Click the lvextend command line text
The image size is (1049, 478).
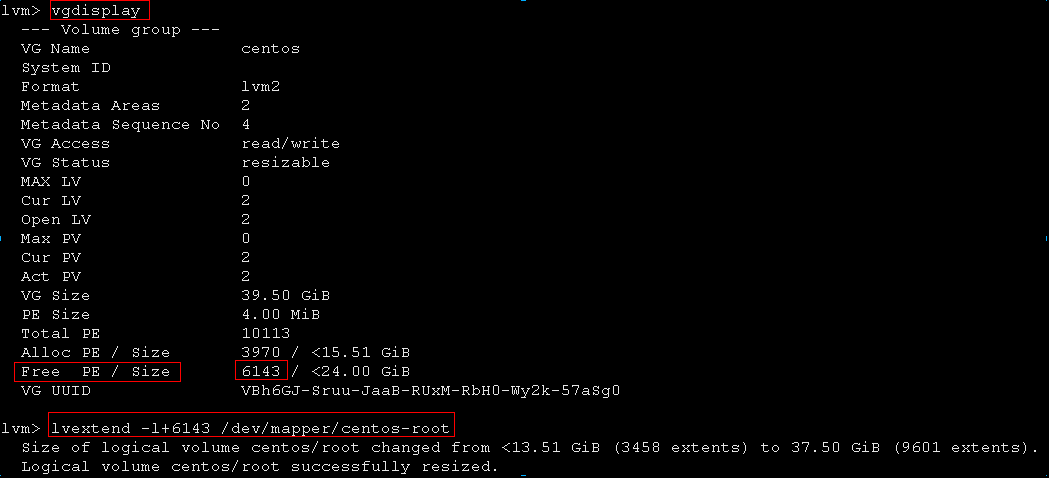tap(252, 427)
